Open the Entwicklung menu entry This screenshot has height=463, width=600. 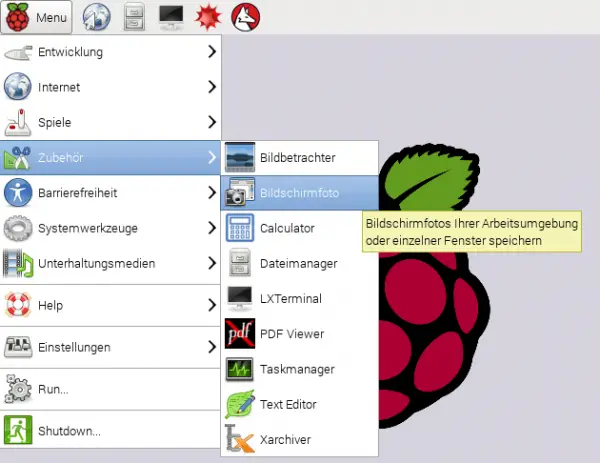(x=111, y=52)
